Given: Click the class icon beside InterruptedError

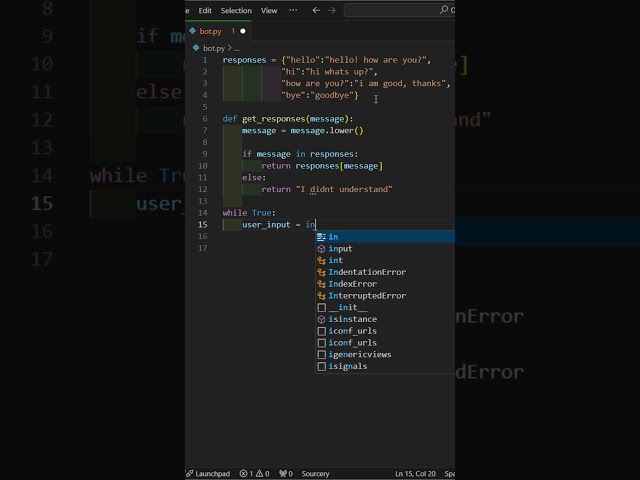Looking at the screenshot, I should (x=321, y=296).
